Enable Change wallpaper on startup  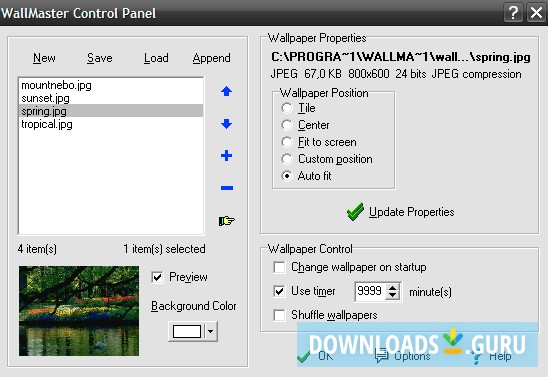click(x=279, y=268)
